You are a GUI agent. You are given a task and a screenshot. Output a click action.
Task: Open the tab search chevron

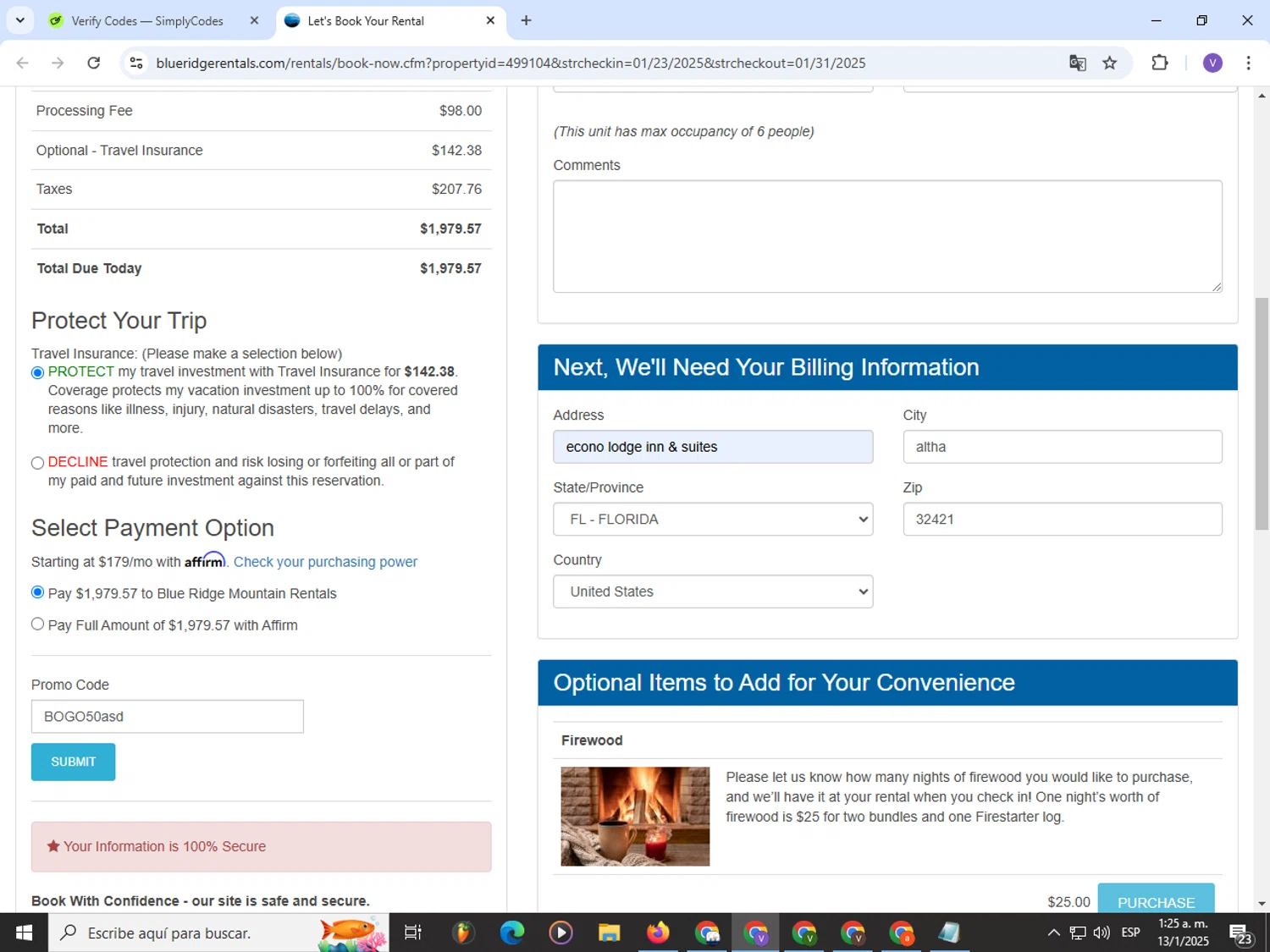pyautogui.click(x=20, y=20)
